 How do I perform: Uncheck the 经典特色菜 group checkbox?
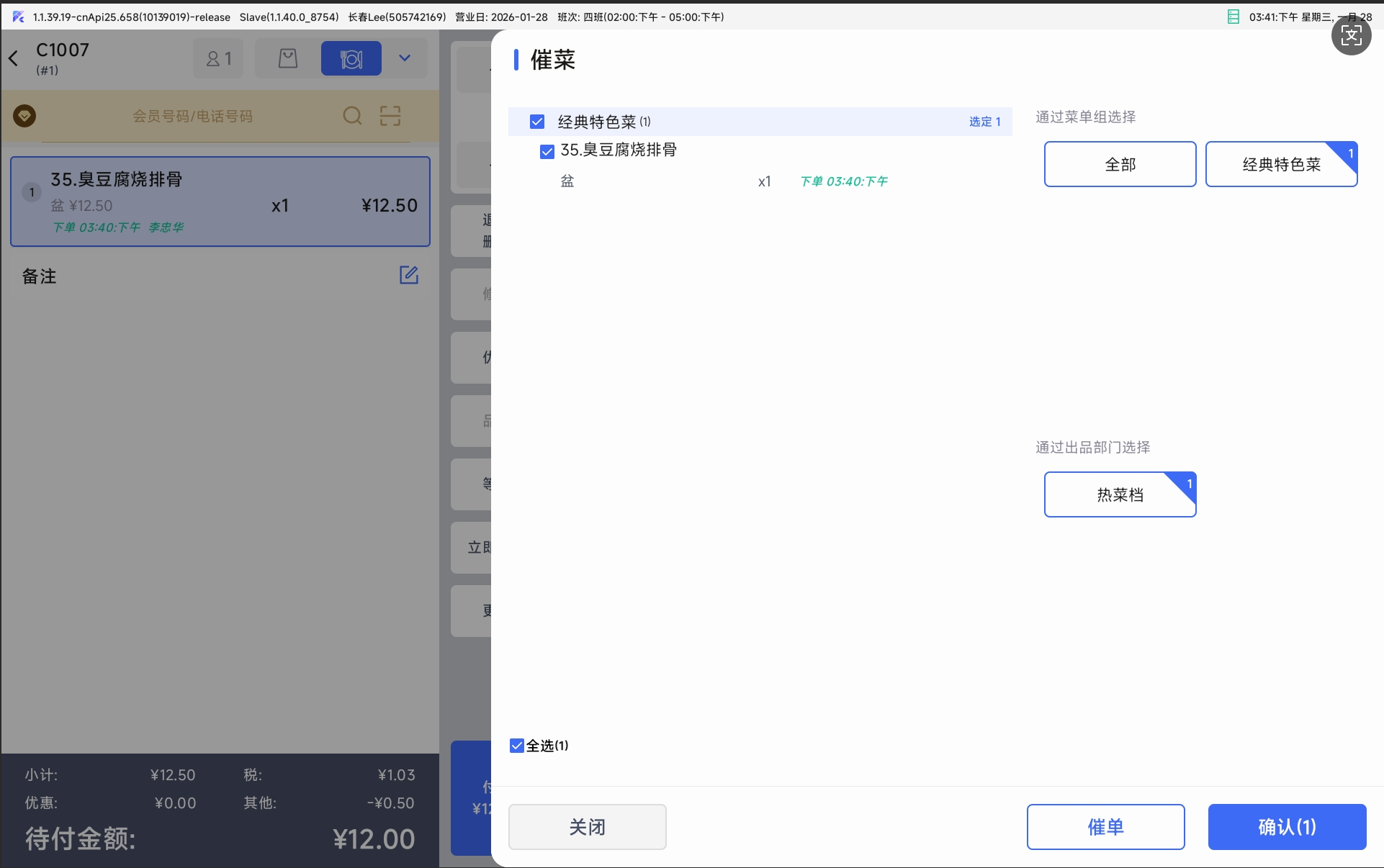[537, 122]
